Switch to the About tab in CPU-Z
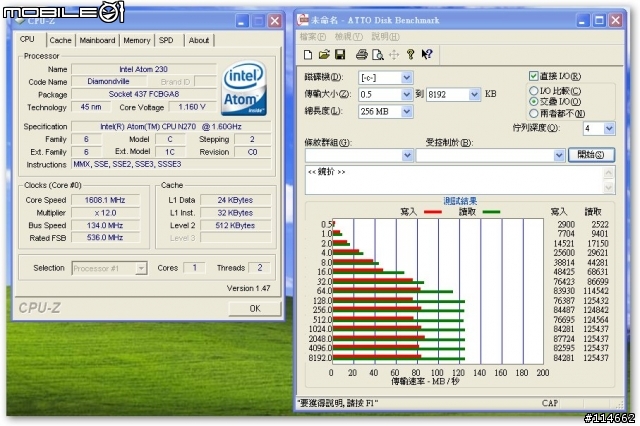Viewport: 640px width, 426px height. tap(199, 40)
